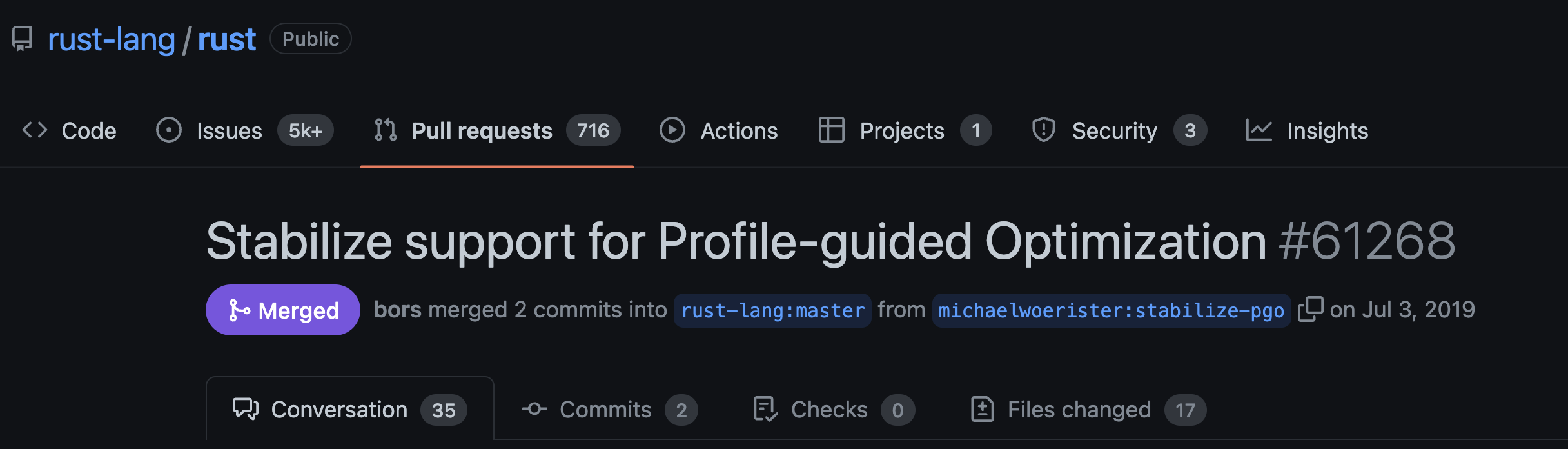
Task: Click the bors author link
Action: click(x=397, y=310)
